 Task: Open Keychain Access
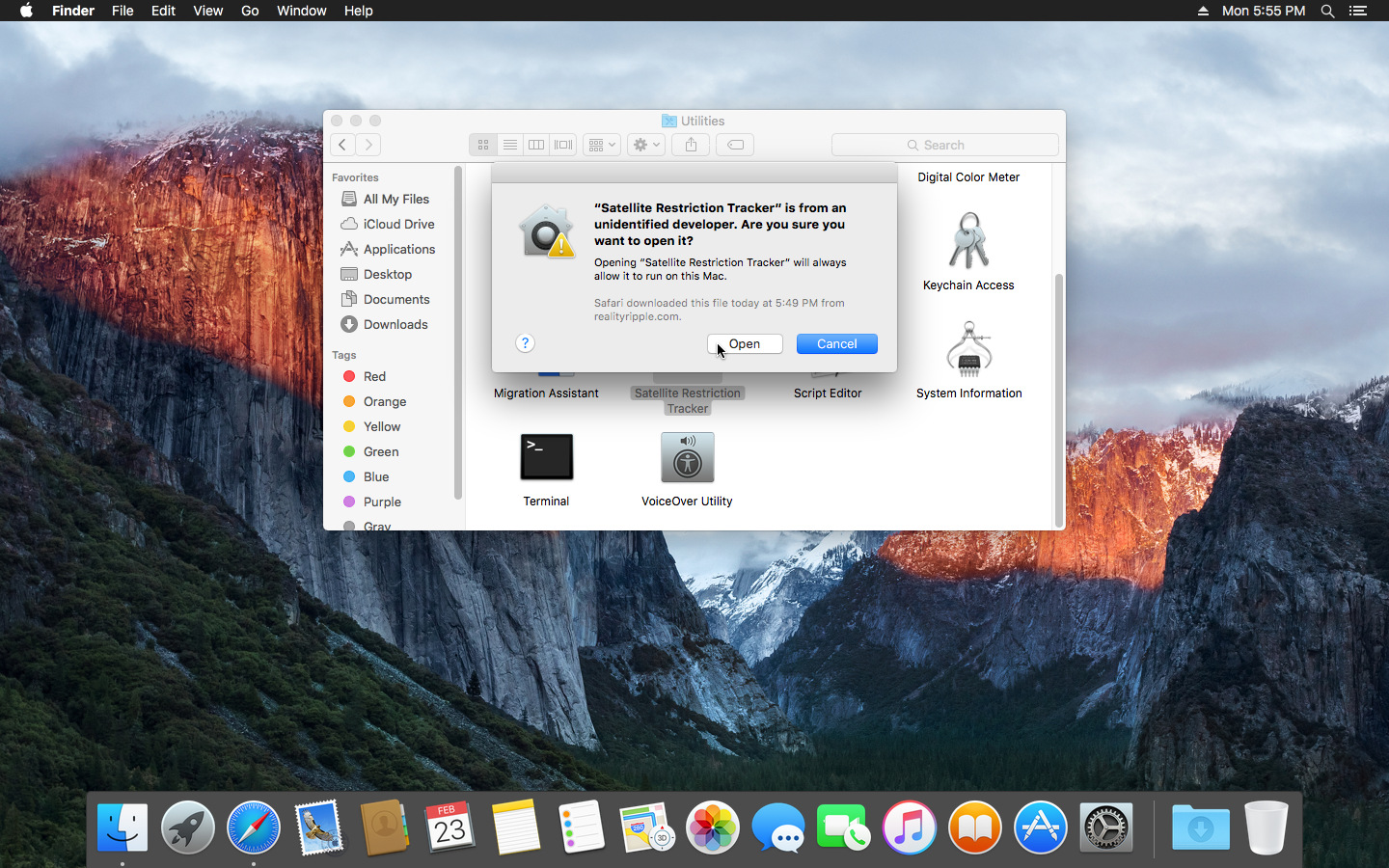968,241
